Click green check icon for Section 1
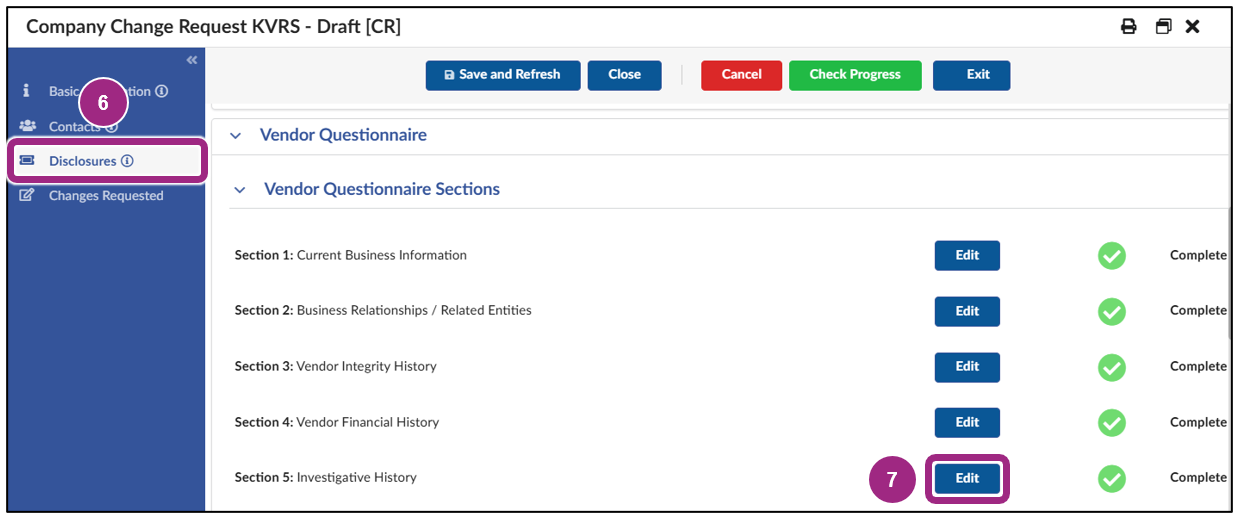1239x520 pixels. (1111, 256)
